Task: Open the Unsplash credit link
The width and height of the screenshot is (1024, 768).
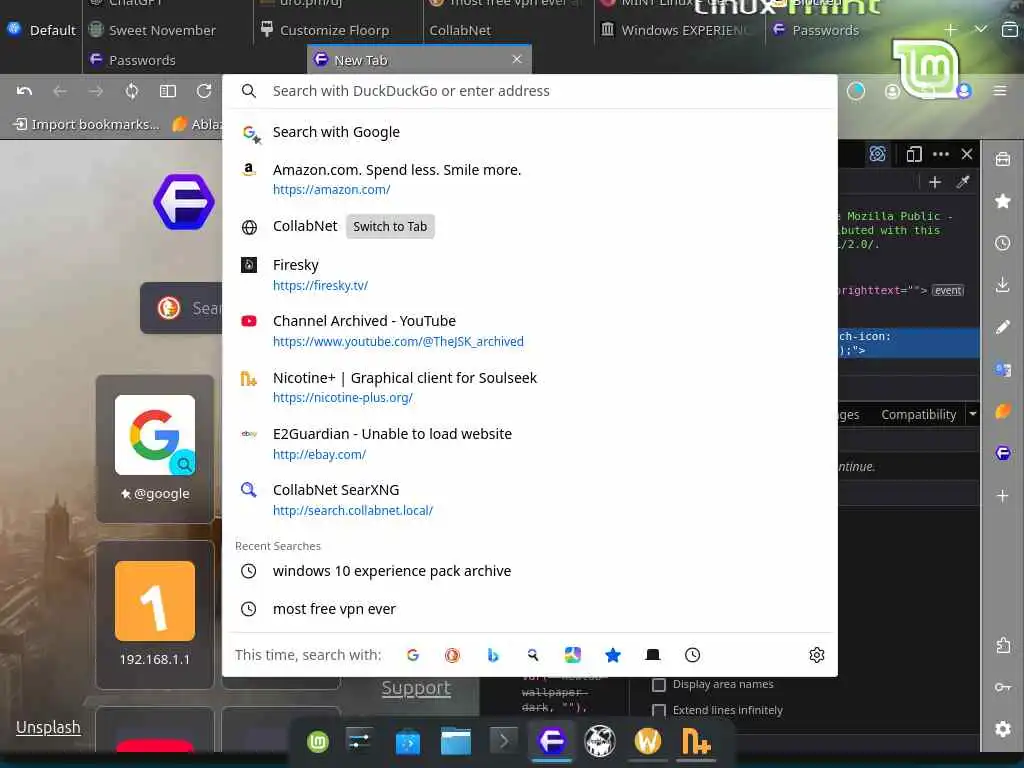Action: [48, 728]
